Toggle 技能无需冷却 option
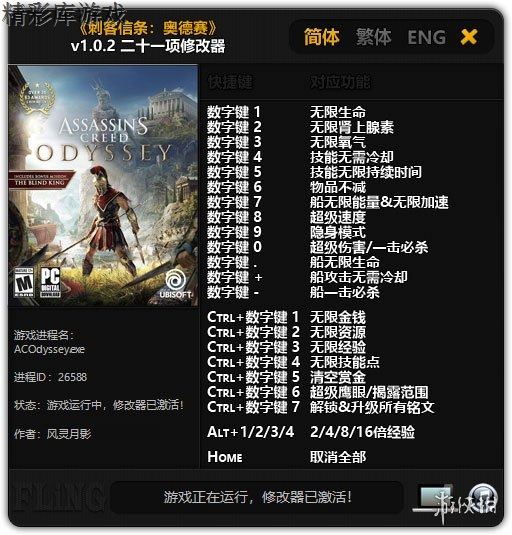Screen dimensions: 512x535 pyautogui.click(x=352, y=157)
